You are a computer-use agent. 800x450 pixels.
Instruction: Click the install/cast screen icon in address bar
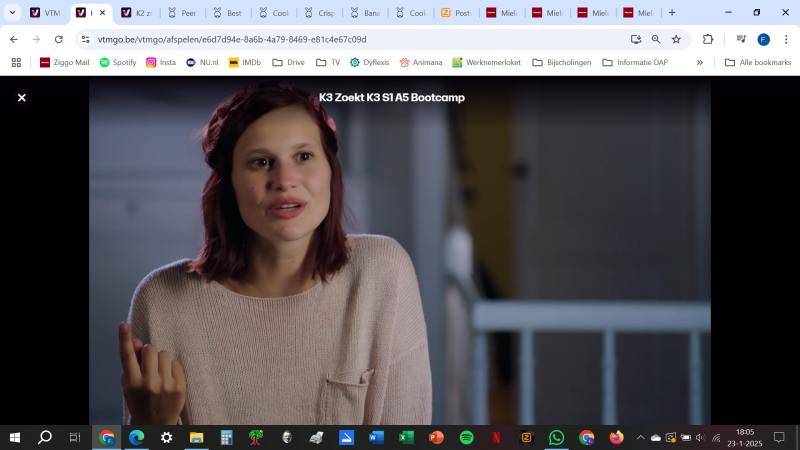tap(636, 39)
